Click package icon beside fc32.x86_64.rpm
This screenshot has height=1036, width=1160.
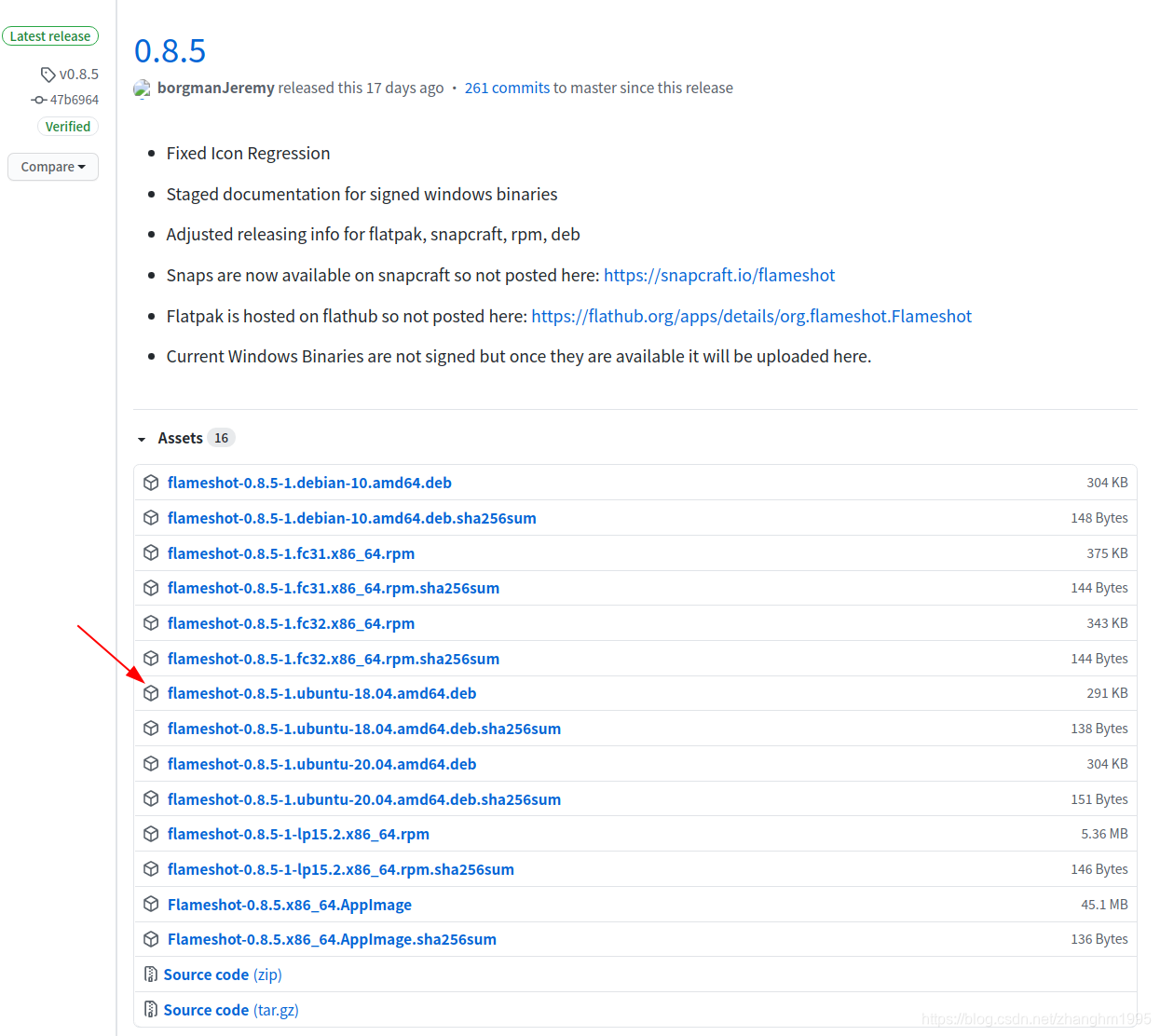151,623
